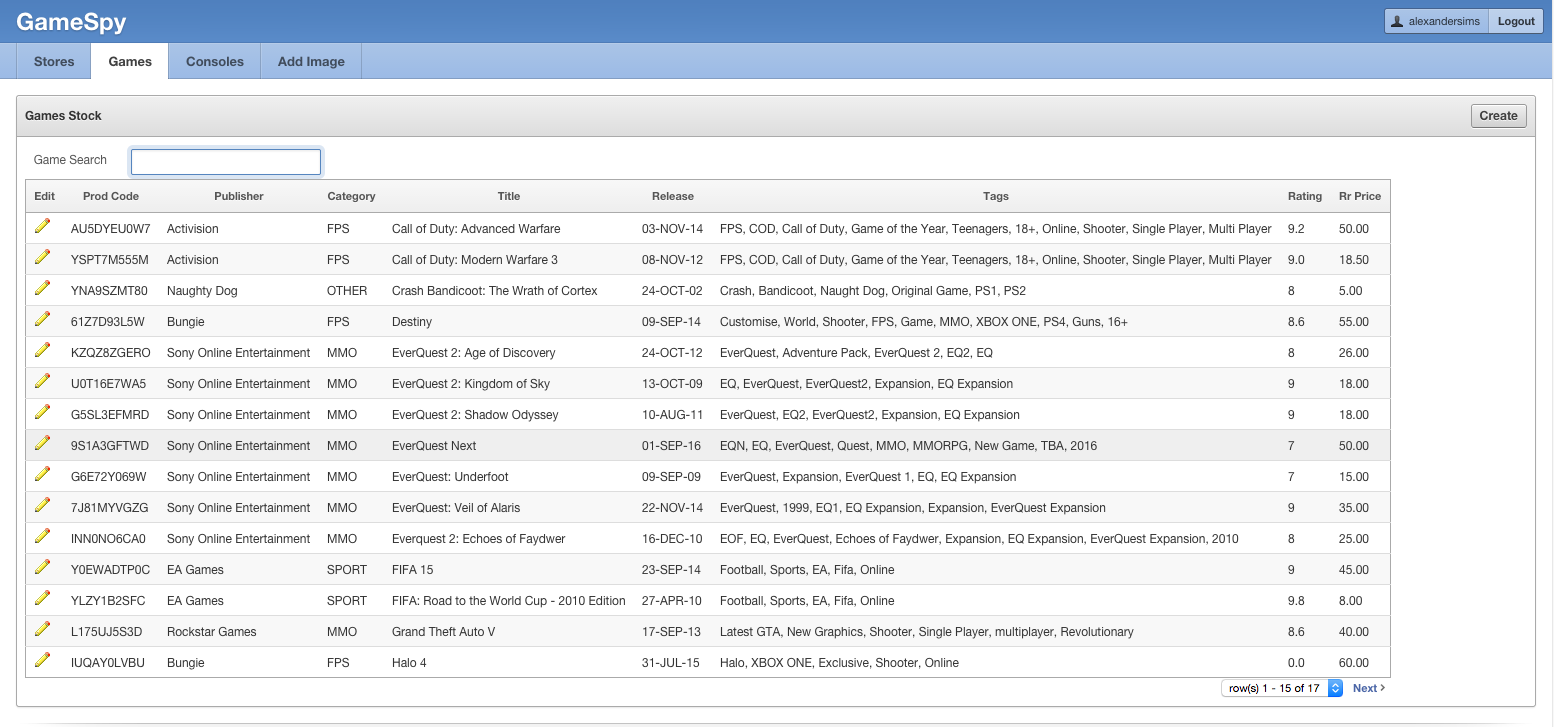Sort table by Publisher column header

(x=239, y=196)
